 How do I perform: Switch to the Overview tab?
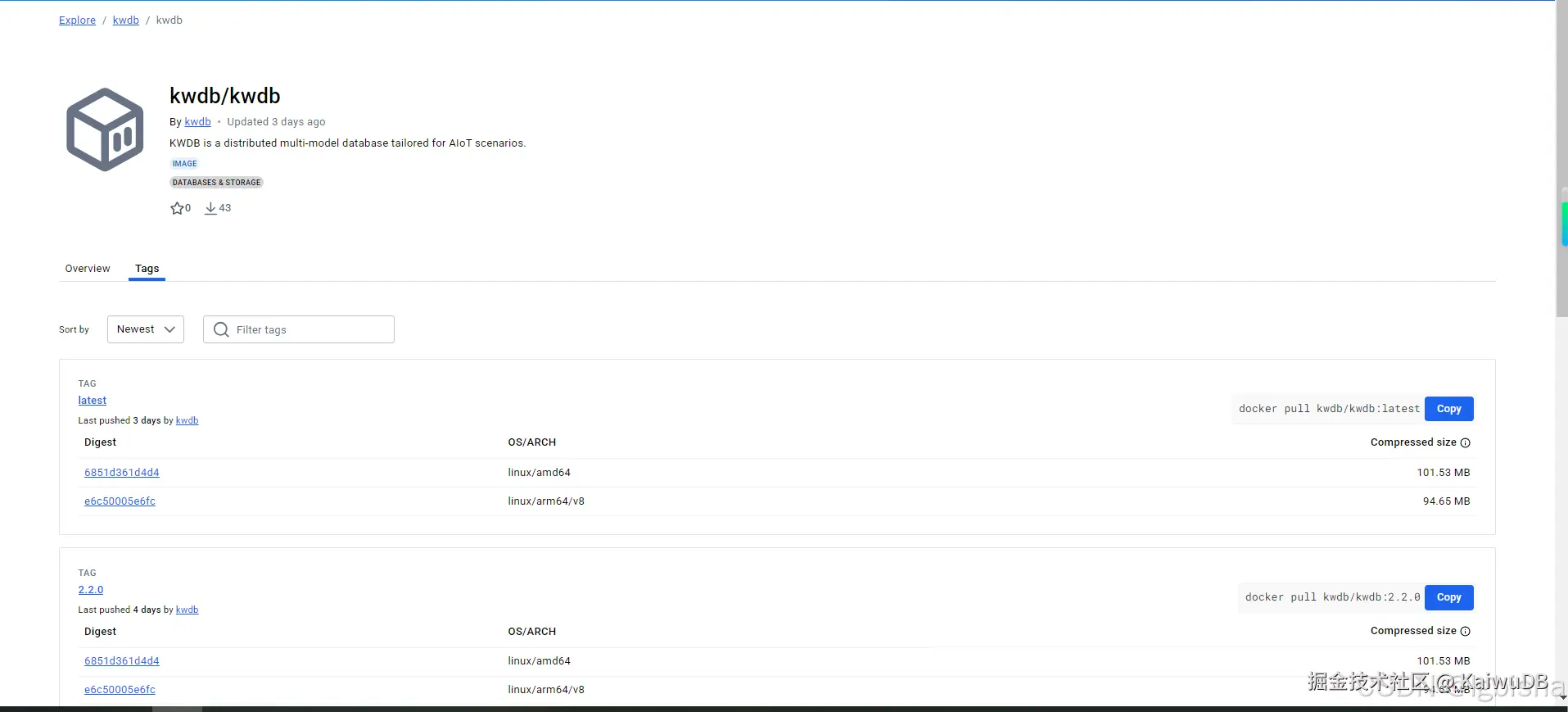pyautogui.click(x=88, y=269)
